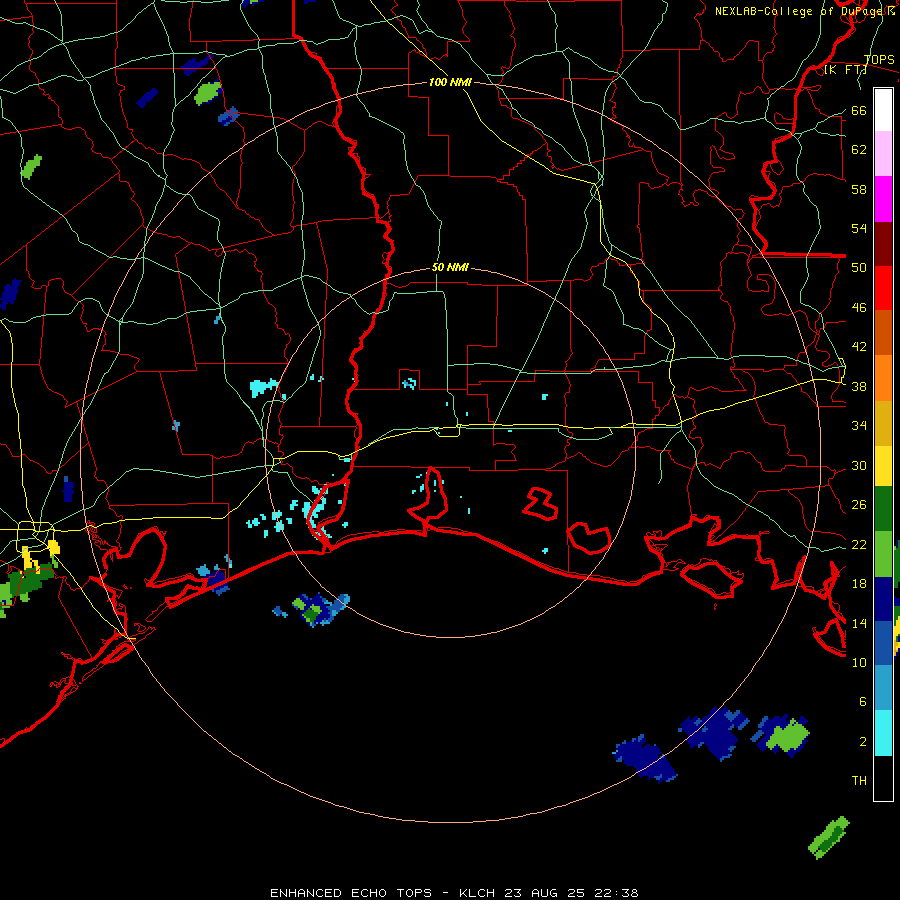This screenshot has height=900, width=900.
Task: Click the white swatch in the tops legend
Action: (883, 110)
